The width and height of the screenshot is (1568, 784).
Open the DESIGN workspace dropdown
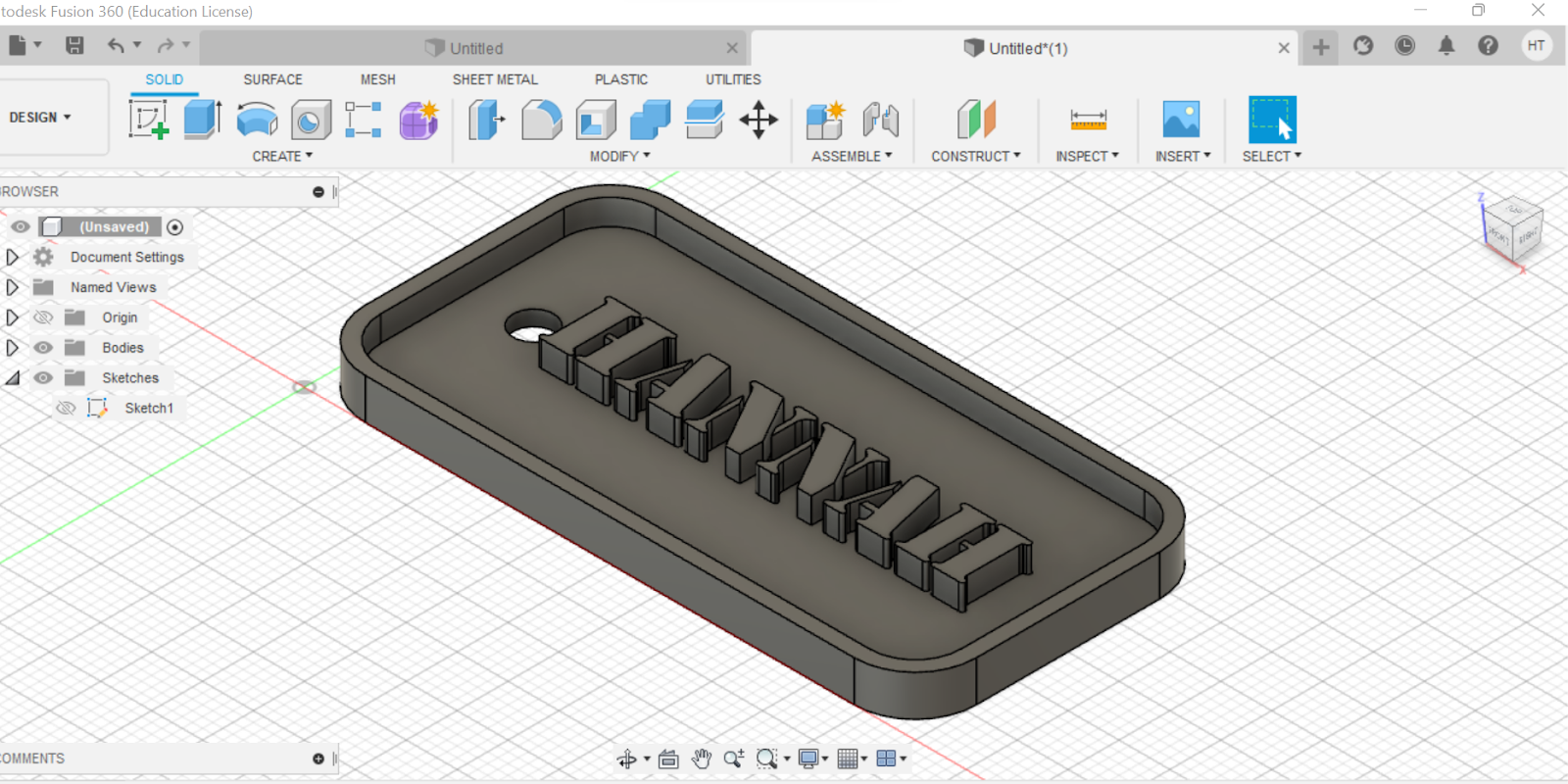pos(40,118)
